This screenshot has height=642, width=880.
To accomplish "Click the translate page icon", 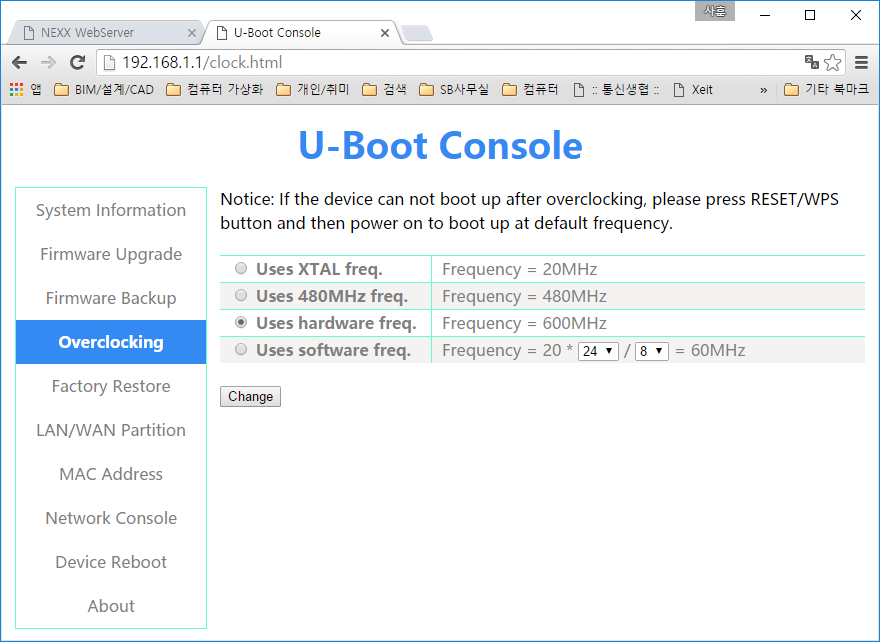I will 812,62.
